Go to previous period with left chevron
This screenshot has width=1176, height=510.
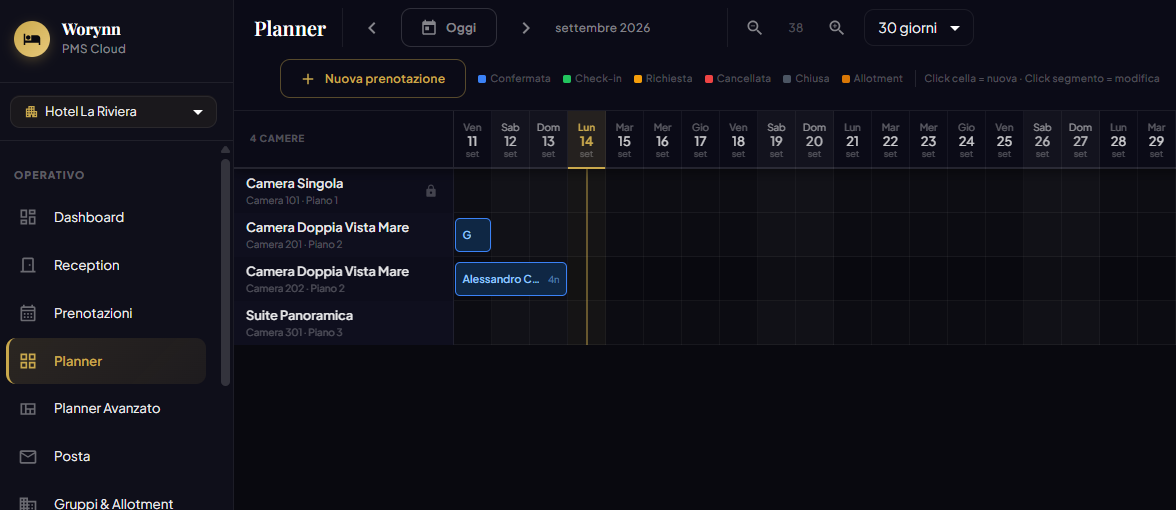[372, 28]
